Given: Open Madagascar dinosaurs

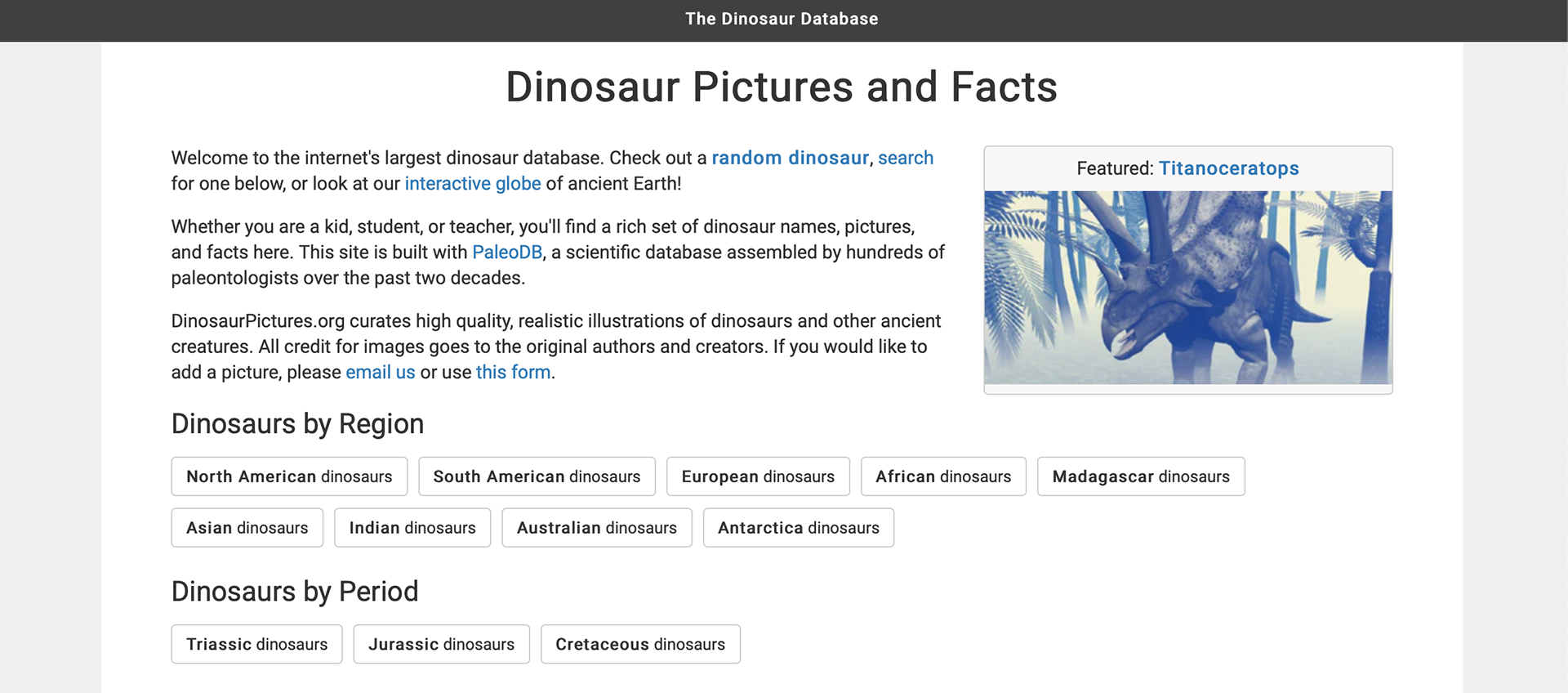Looking at the screenshot, I should 1141,476.
